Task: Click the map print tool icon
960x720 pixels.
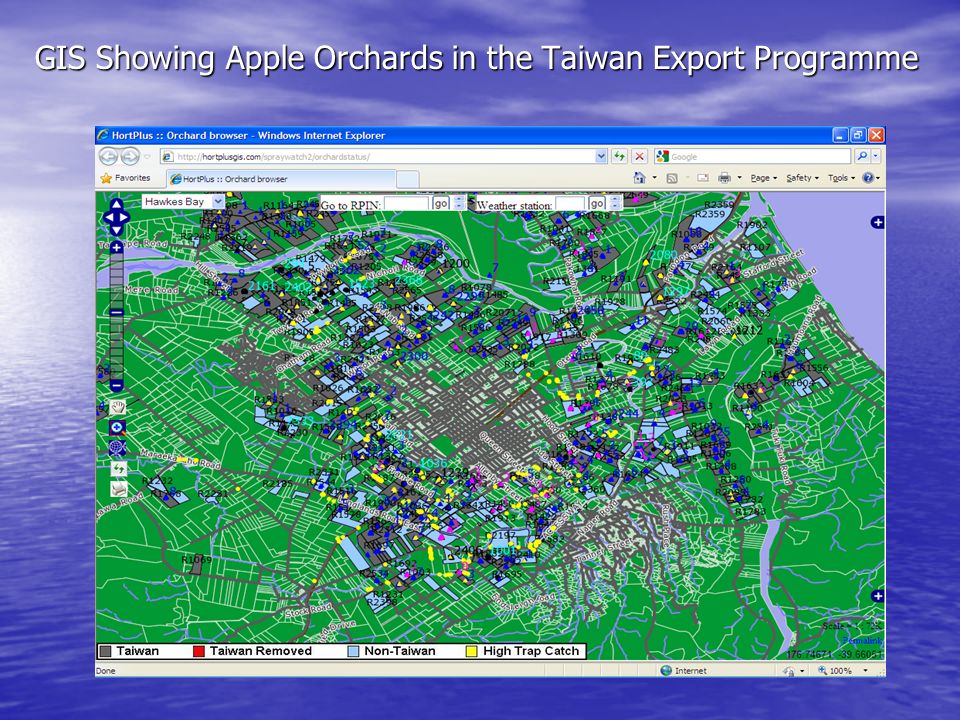Action: 118,489
